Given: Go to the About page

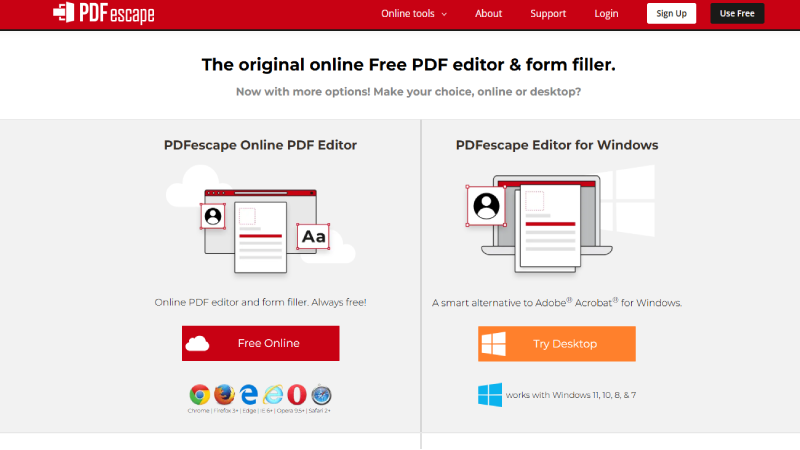Looking at the screenshot, I should [488, 14].
